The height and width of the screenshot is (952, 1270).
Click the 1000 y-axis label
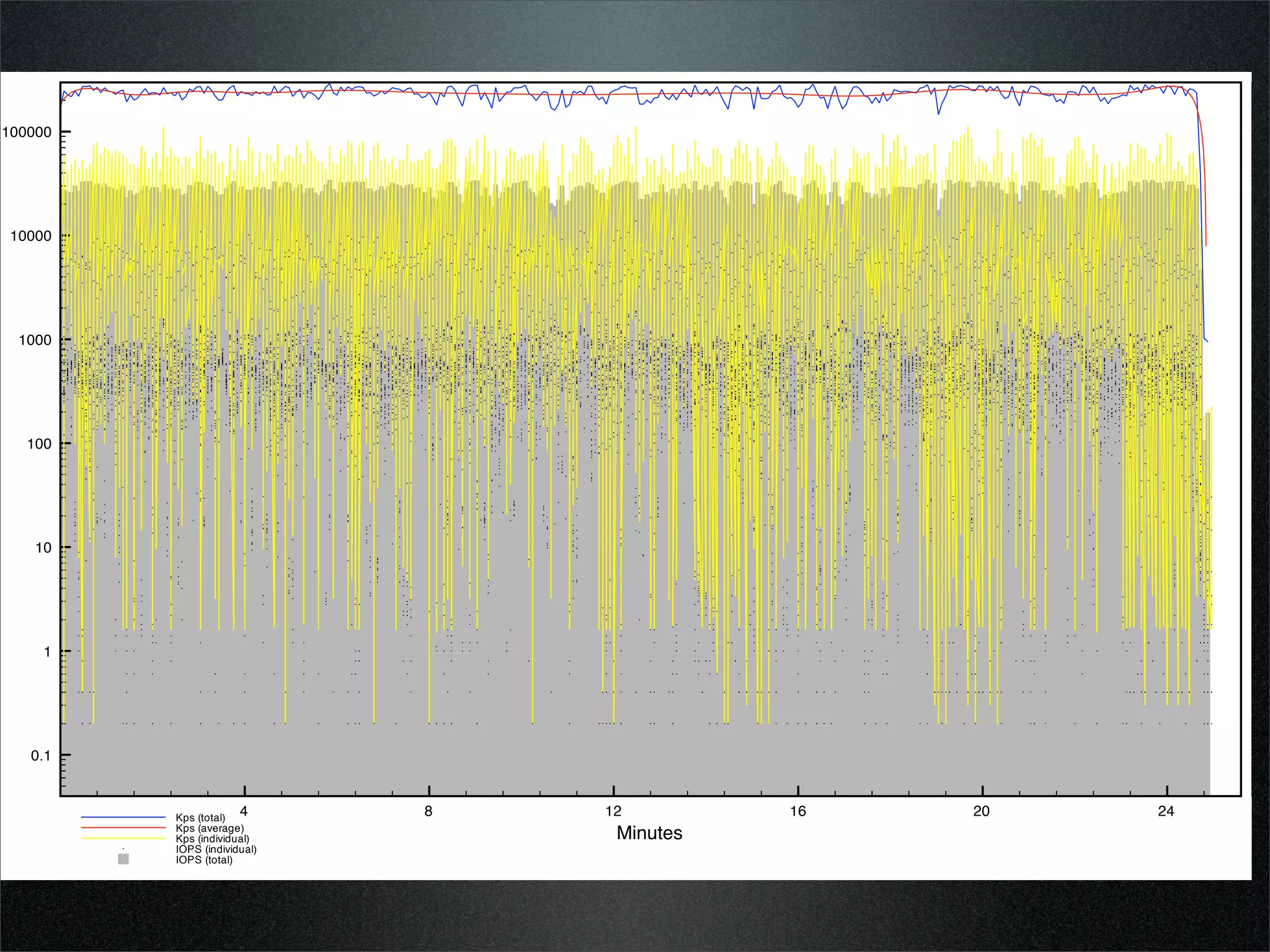point(35,340)
